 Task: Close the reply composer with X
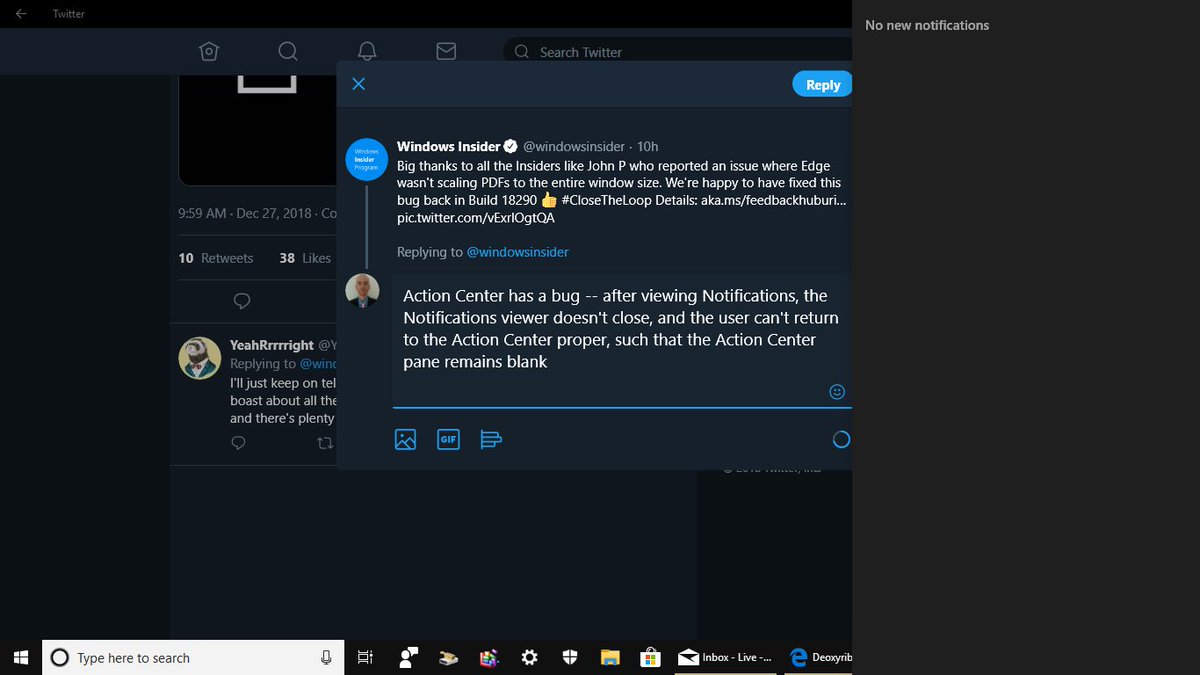pyautogui.click(x=359, y=84)
